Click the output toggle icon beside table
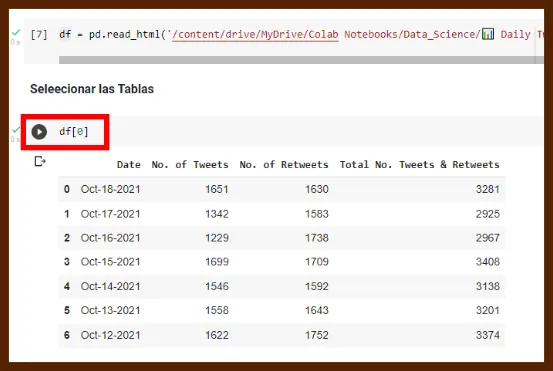The height and width of the screenshot is (371, 553). (40, 162)
